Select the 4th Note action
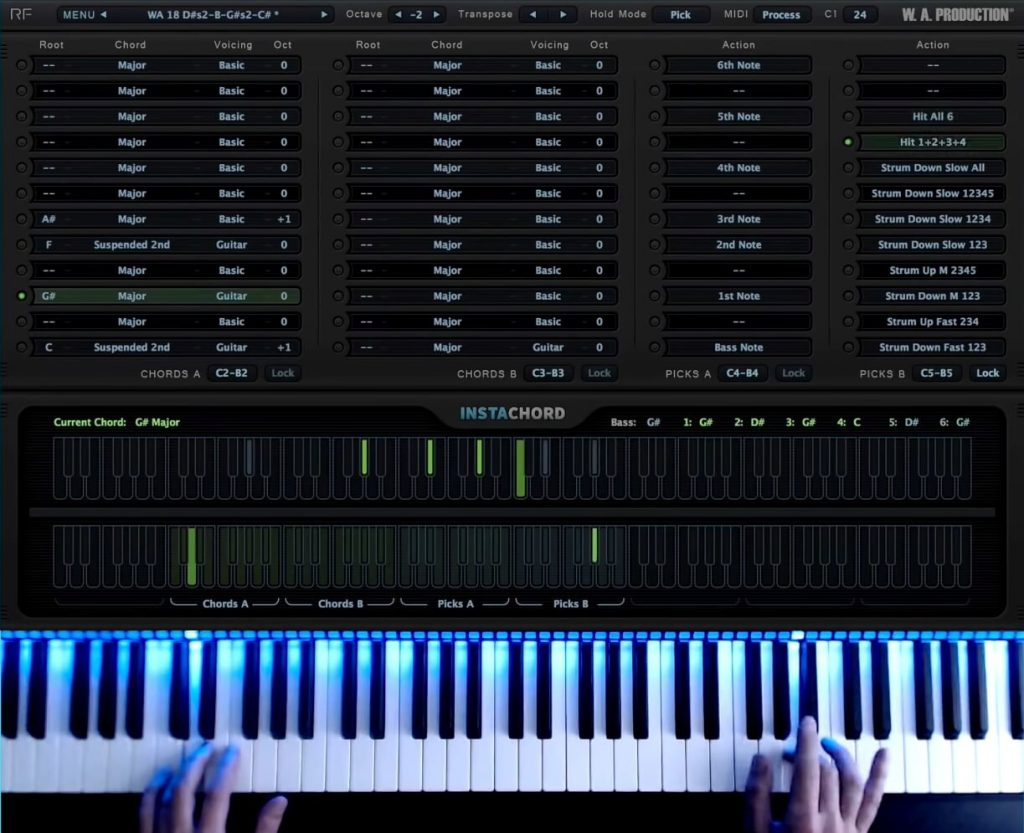Screen dimensions: 1024x833 [x=739, y=168]
